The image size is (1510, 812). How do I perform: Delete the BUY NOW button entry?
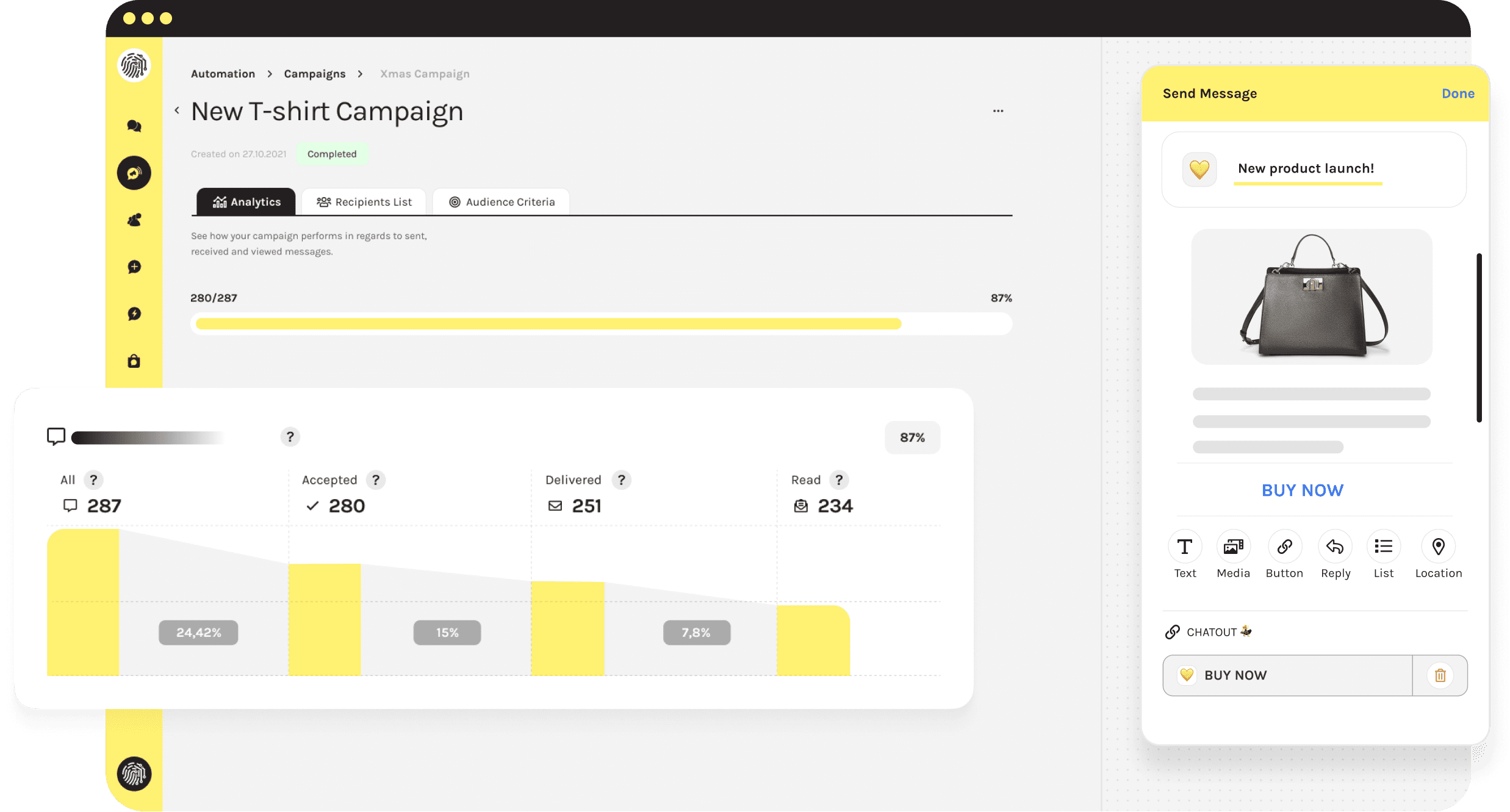[x=1440, y=675]
